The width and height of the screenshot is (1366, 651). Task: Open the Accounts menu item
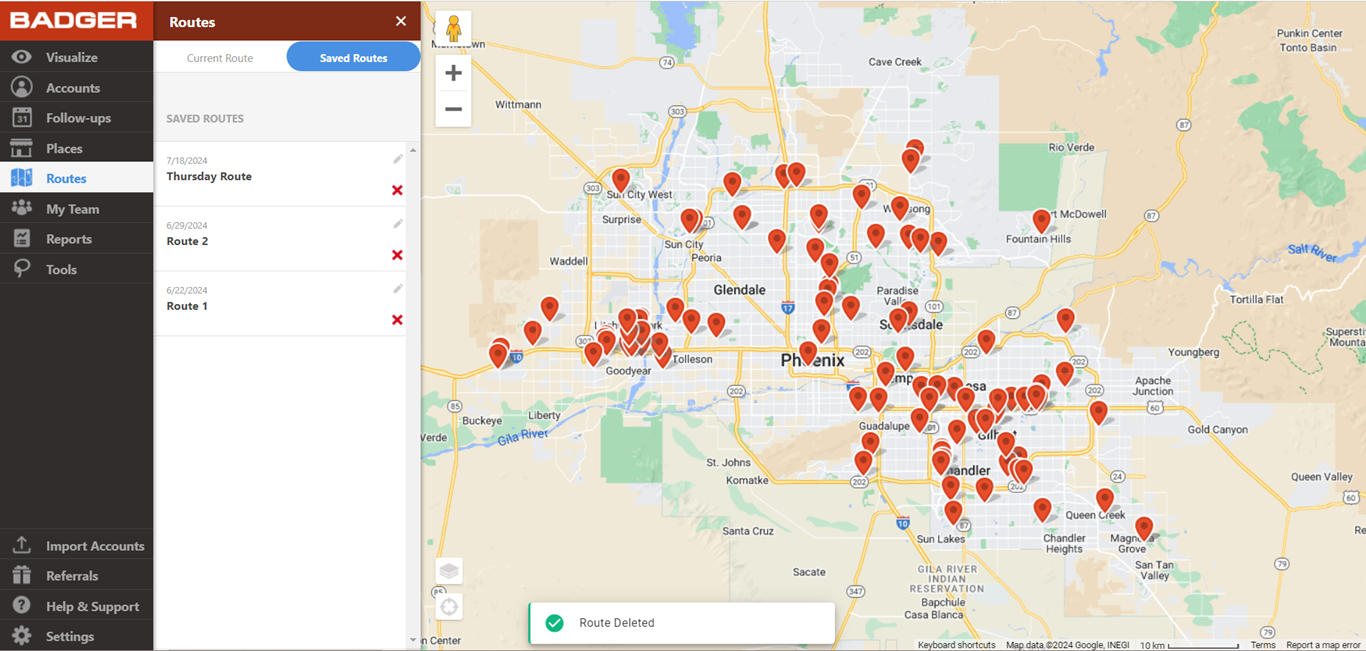[76, 87]
